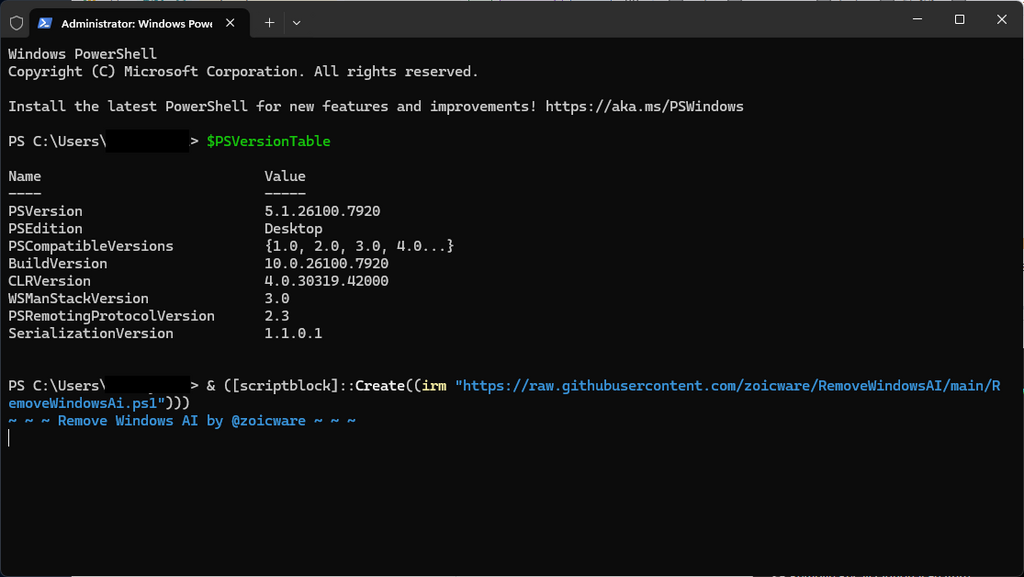Click the PowerShell icon on the tab

[x=46, y=22]
